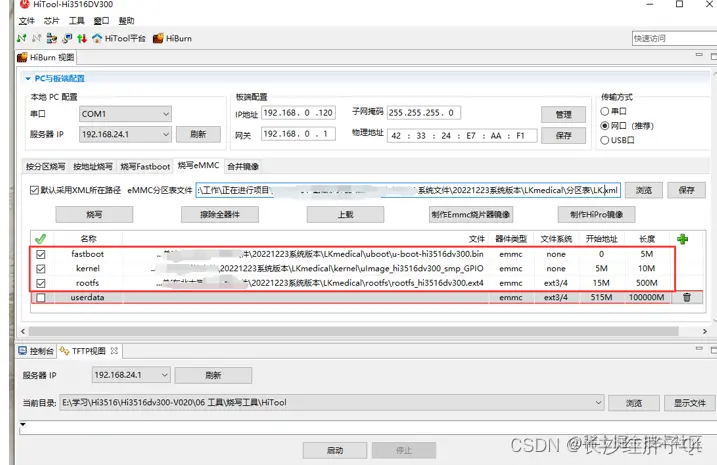Open the TFTP 服务器 IP dropdown
This screenshot has width=717, height=465.
click(x=131, y=375)
